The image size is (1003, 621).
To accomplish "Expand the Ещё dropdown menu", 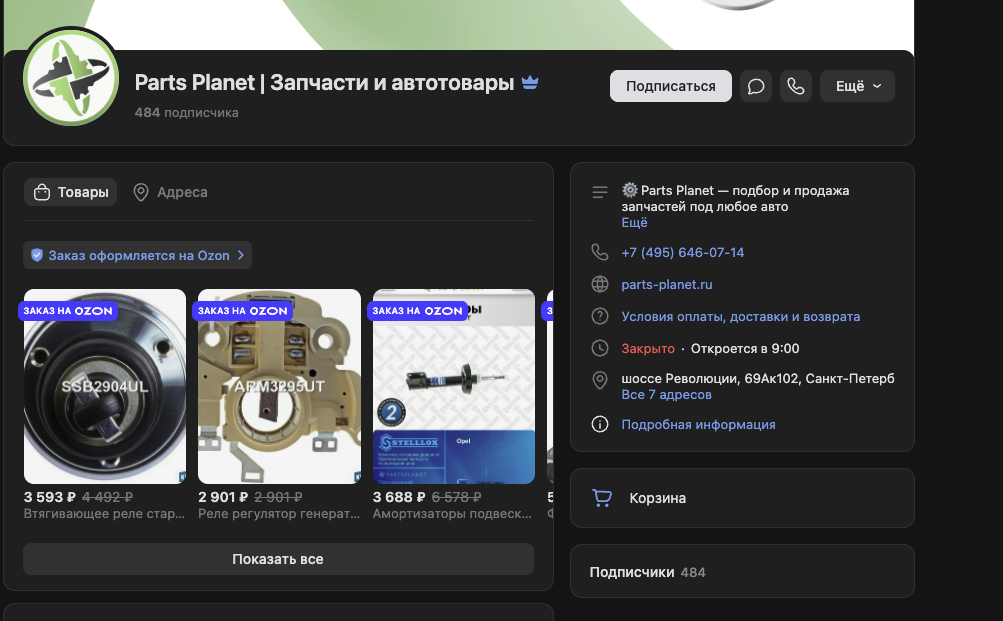I will point(857,86).
